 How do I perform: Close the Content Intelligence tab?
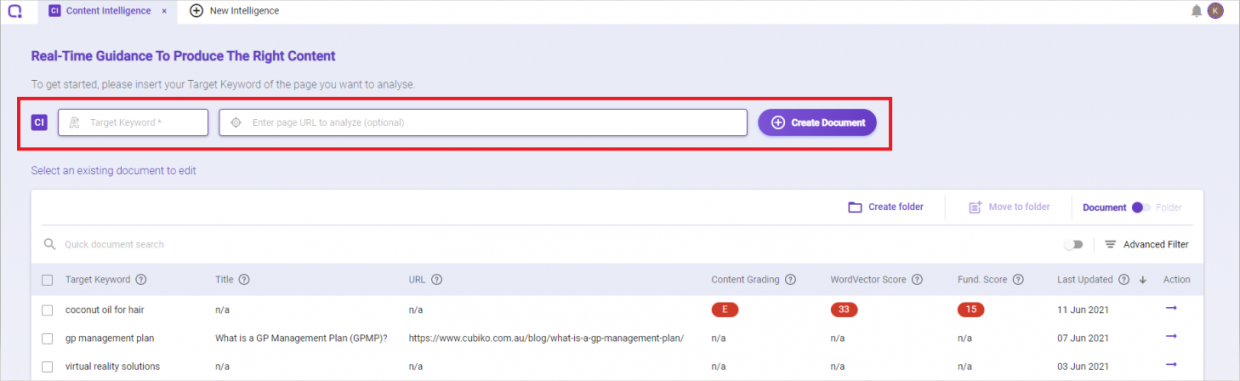164,11
